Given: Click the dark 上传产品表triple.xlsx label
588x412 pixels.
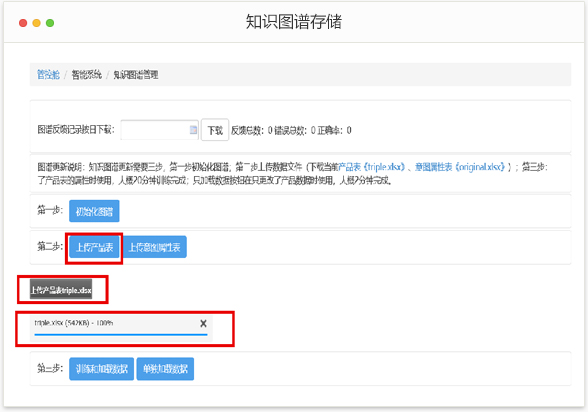Looking at the screenshot, I should [x=61, y=290].
